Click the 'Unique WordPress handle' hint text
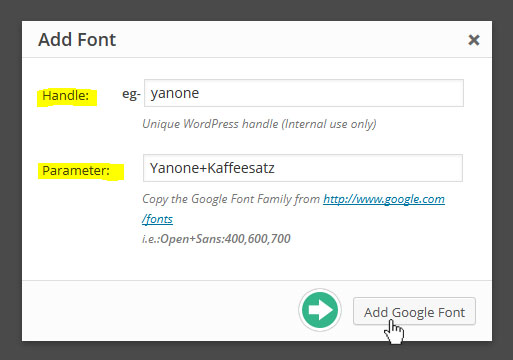 click(x=259, y=124)
